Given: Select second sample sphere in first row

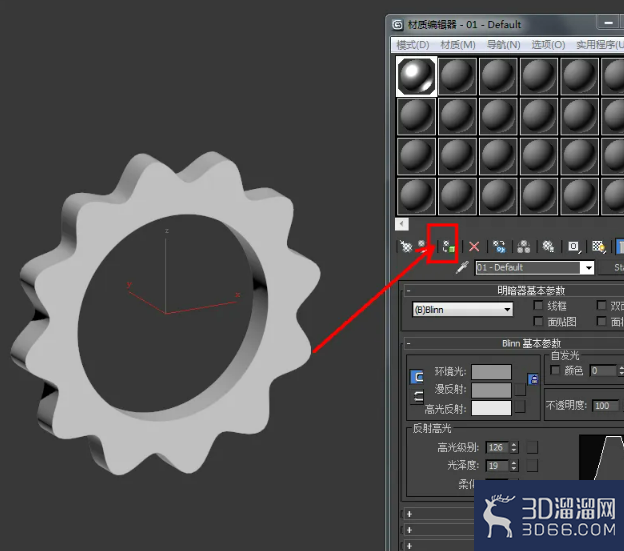Looking at the screenshot, I should pos(457,76).
